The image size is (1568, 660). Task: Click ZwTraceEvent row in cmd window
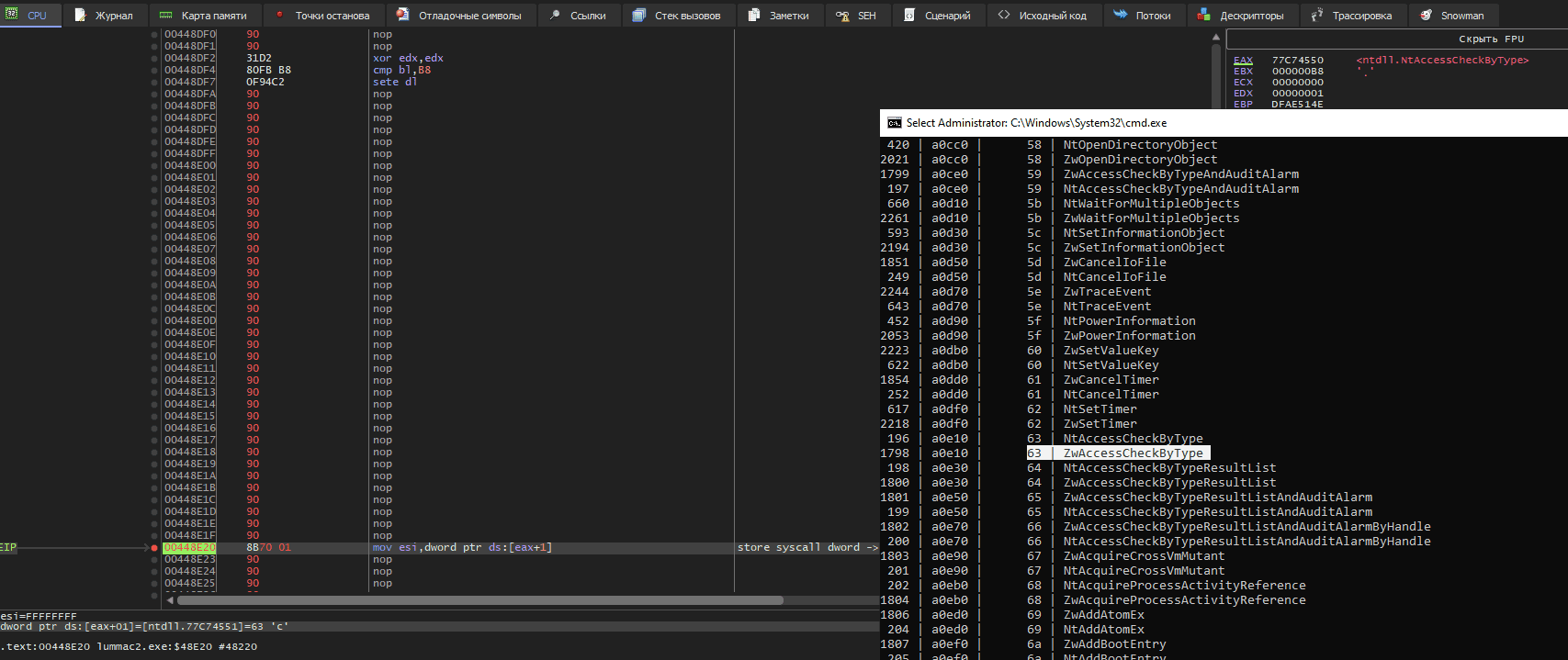point(1107,291)
